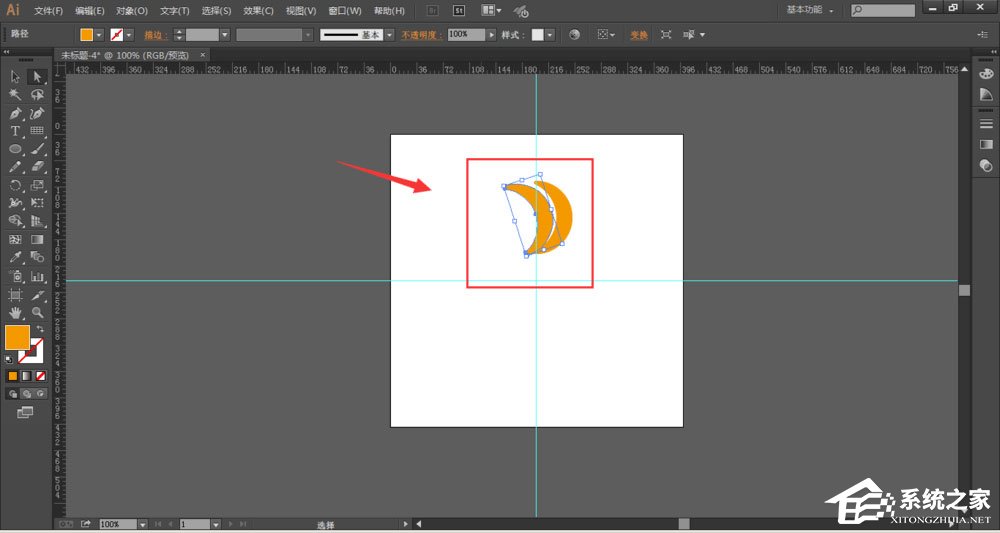The height and width of the screenshot is (533, 1000).
Task: Swap fill and stroke colors
Action: (x=40, y=329)
